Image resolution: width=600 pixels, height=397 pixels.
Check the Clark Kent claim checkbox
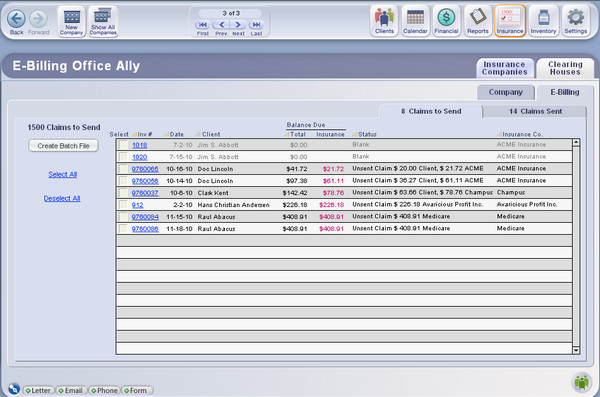click(x=123, y=193)
